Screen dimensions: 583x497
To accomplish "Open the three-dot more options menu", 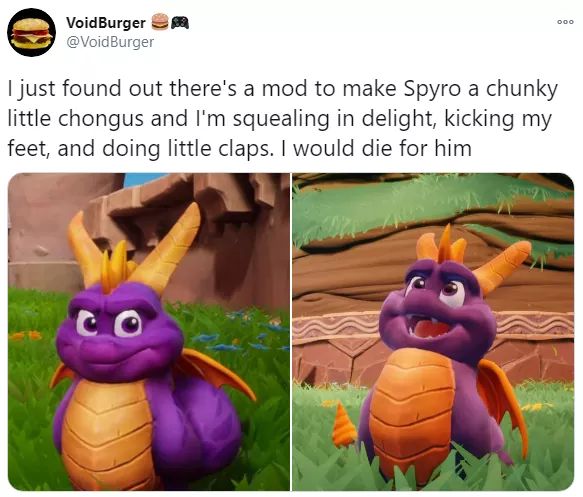I will 565,22.
